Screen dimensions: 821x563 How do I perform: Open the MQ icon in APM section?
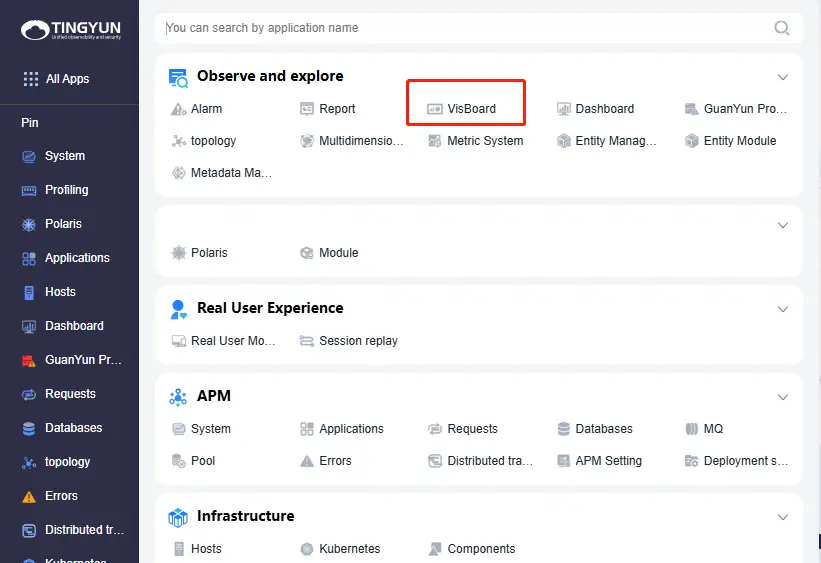[x=691, y=429]
